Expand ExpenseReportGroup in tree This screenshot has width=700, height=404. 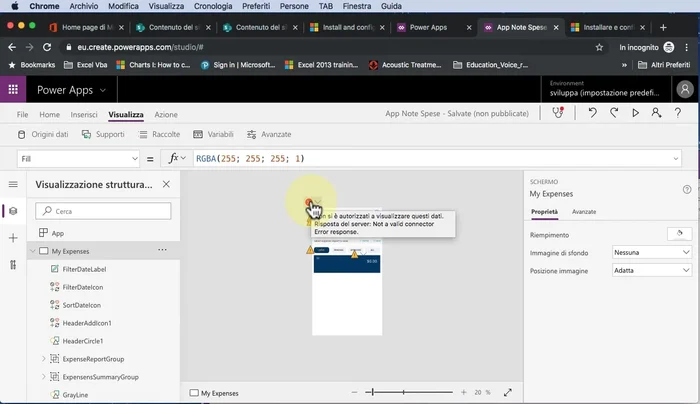pyautogui.click(x=44, y=358)
